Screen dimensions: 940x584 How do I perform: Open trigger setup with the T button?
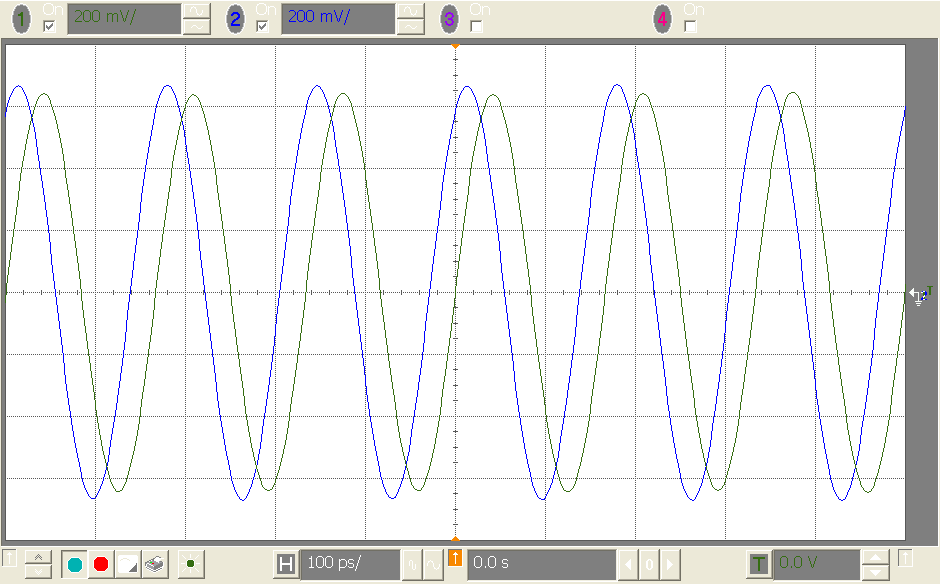pyautogui.click(x=757, y=563)
